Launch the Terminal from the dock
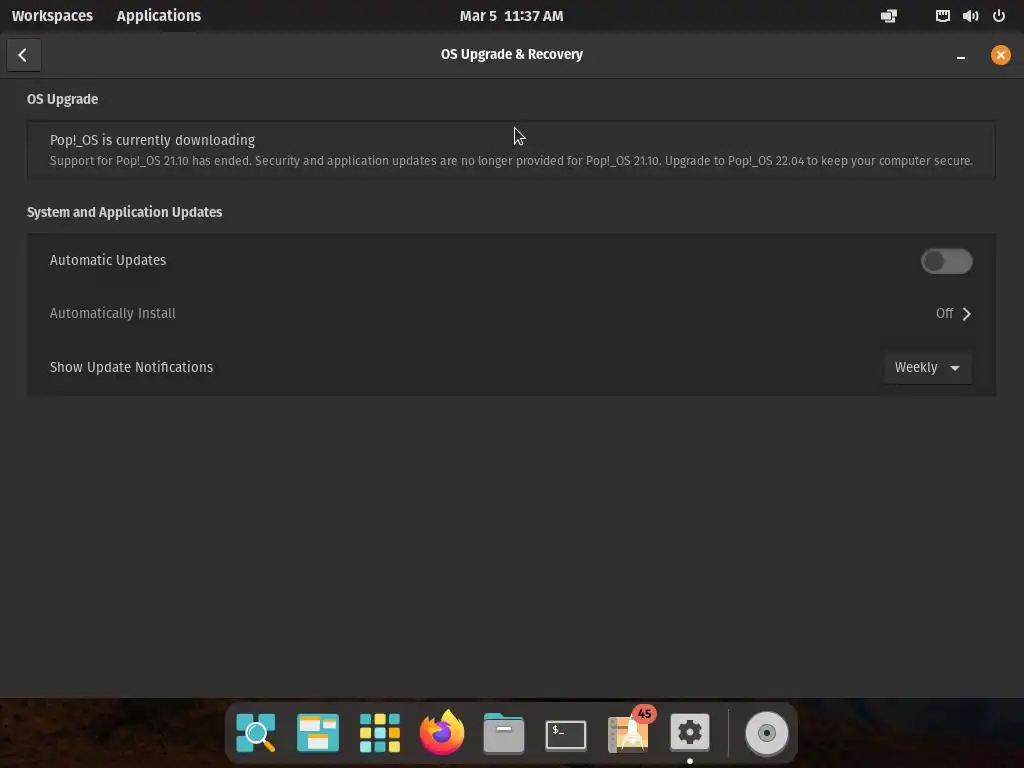 566,735
